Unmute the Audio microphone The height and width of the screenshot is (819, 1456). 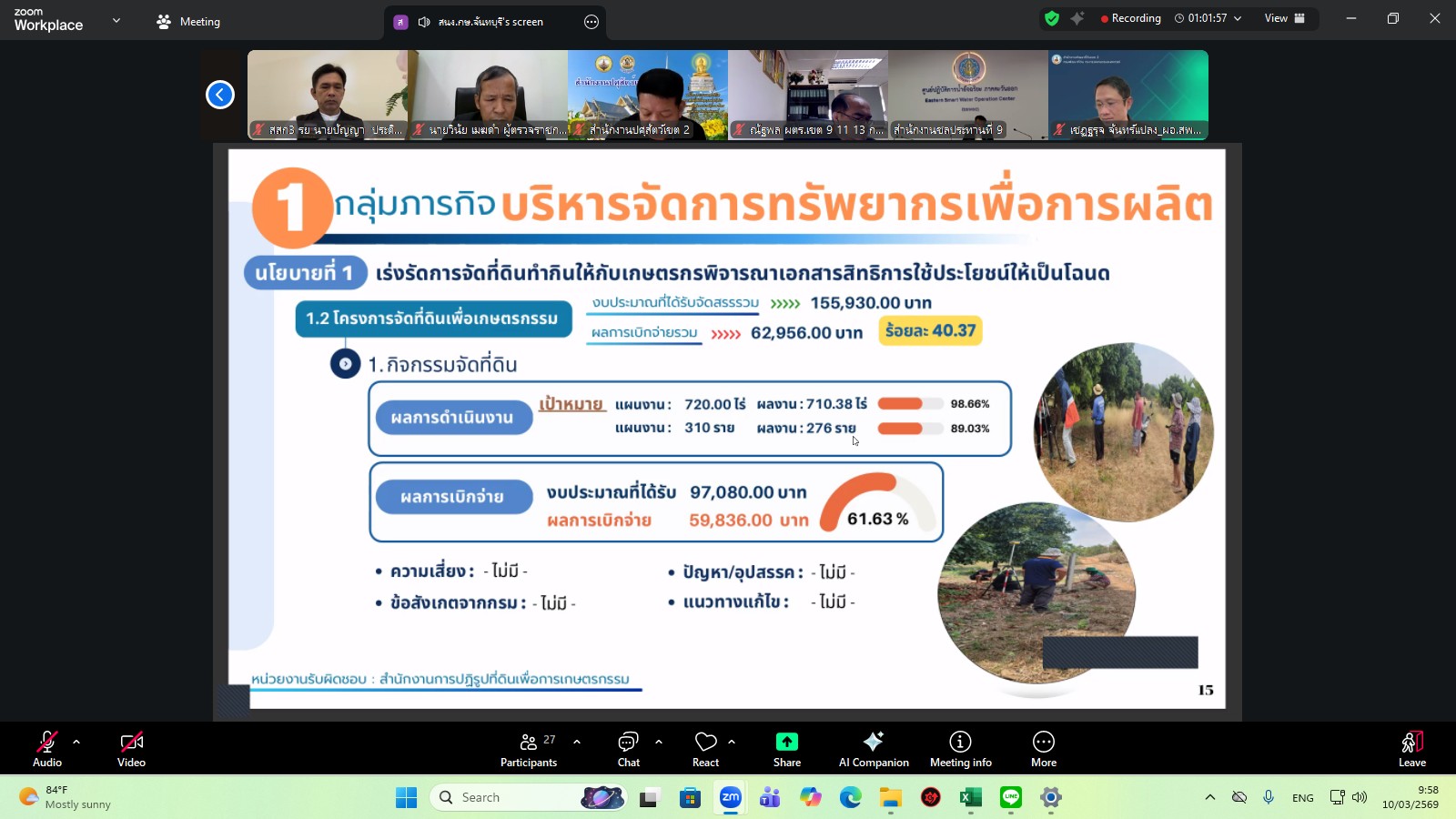(x=46, y=742)
